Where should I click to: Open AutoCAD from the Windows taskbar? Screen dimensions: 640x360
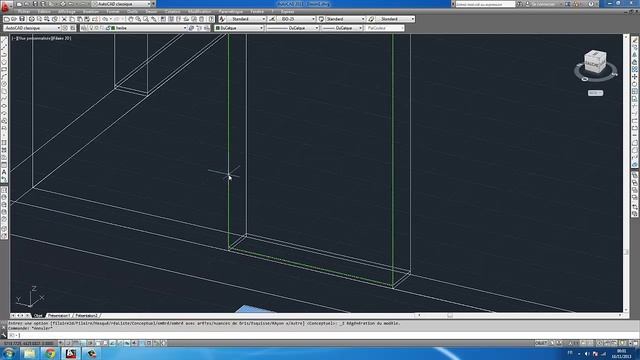pos(71,353)
